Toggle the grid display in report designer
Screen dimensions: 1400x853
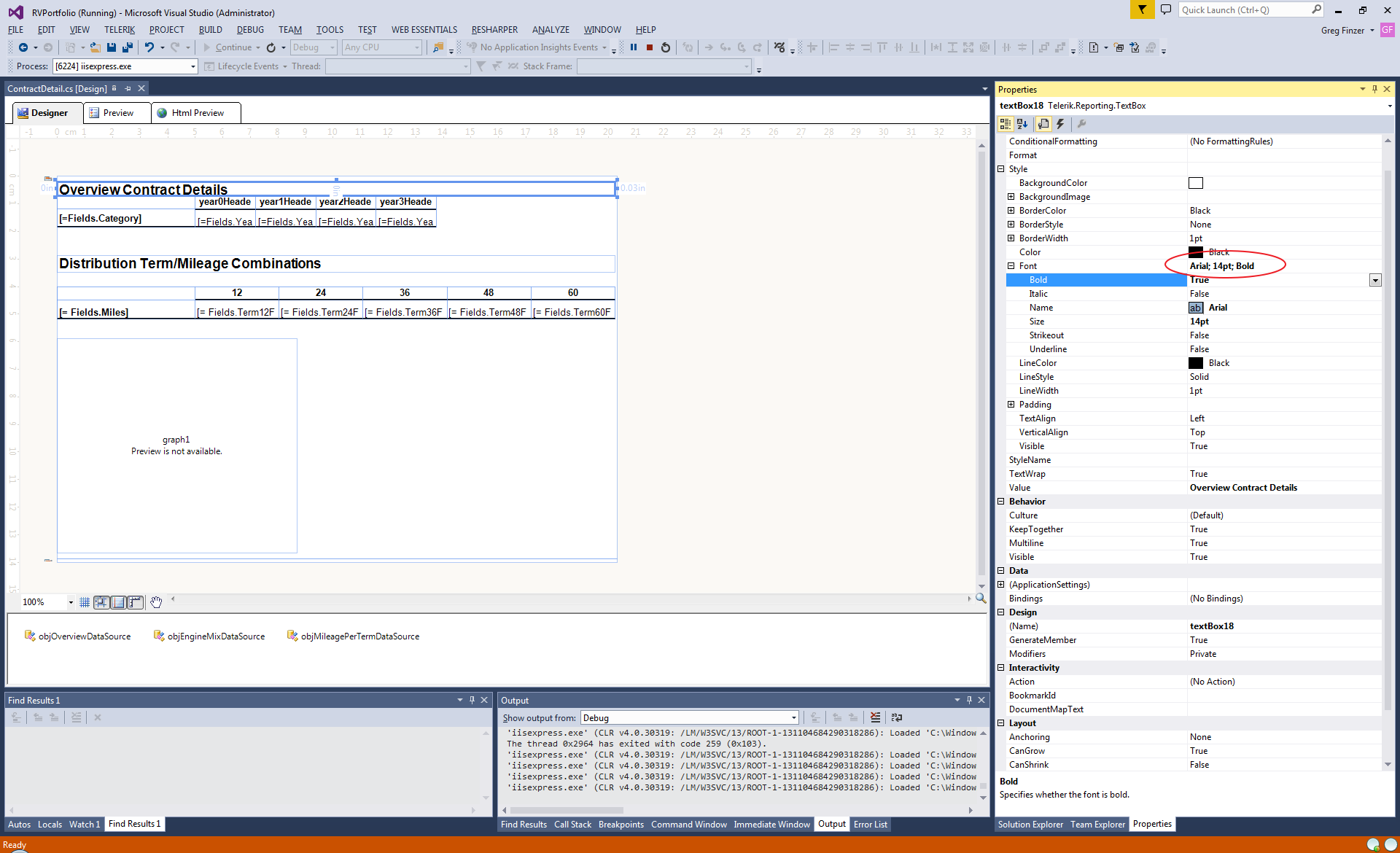pos(85,602)
